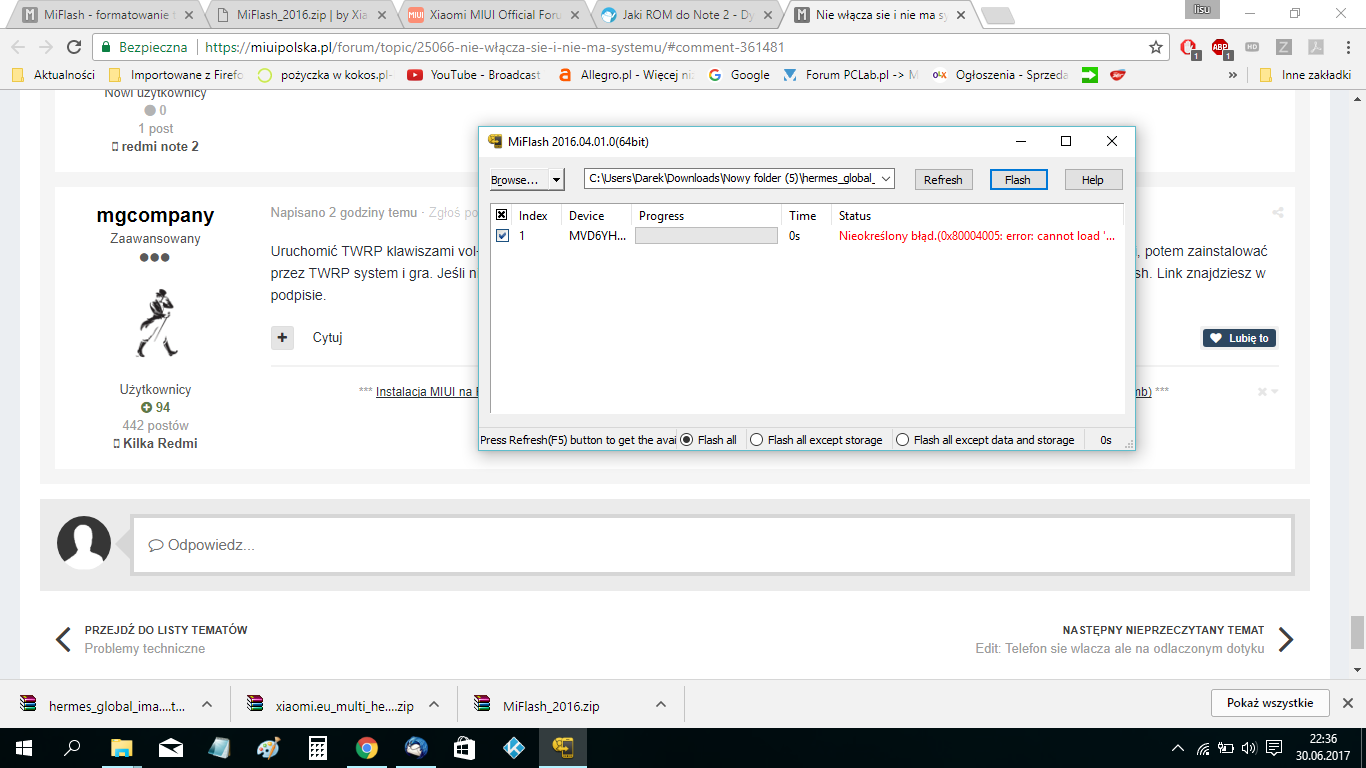Open the Windows Store taskbar icon
The width and height of the screenshot is (1366, 768).
pos(464,747)
